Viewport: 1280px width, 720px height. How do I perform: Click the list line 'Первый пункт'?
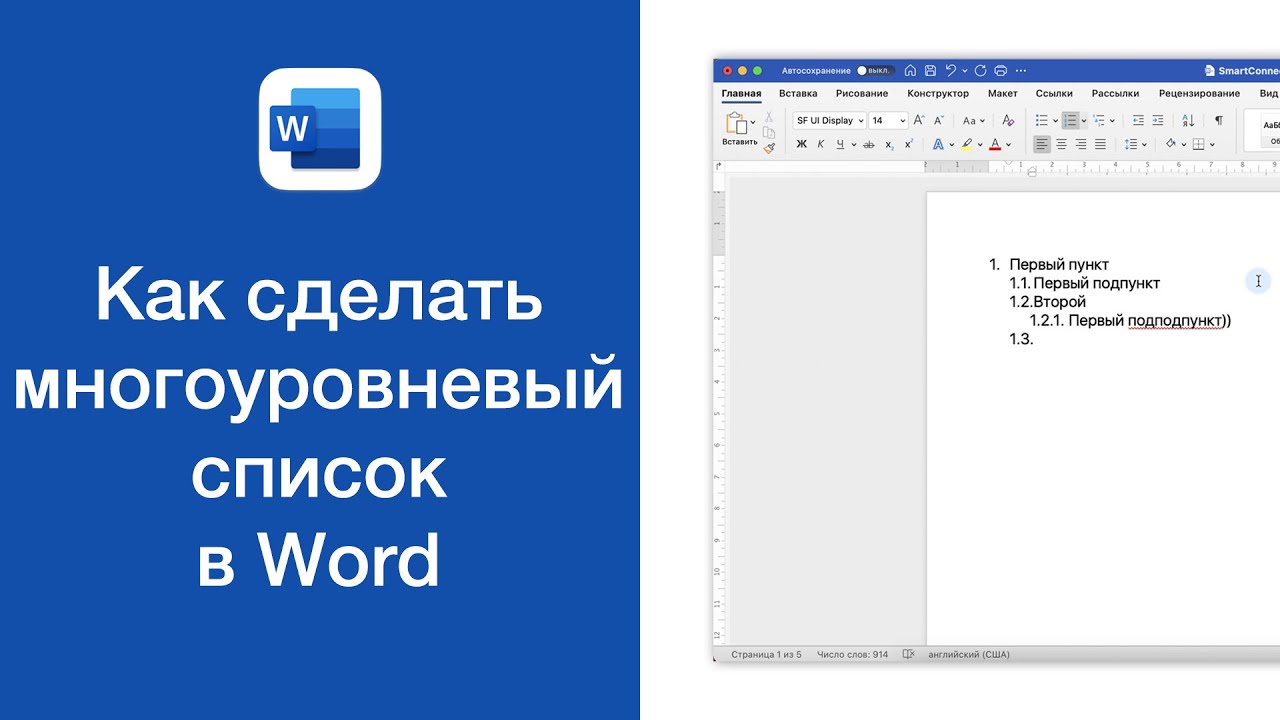point(1059,264)
